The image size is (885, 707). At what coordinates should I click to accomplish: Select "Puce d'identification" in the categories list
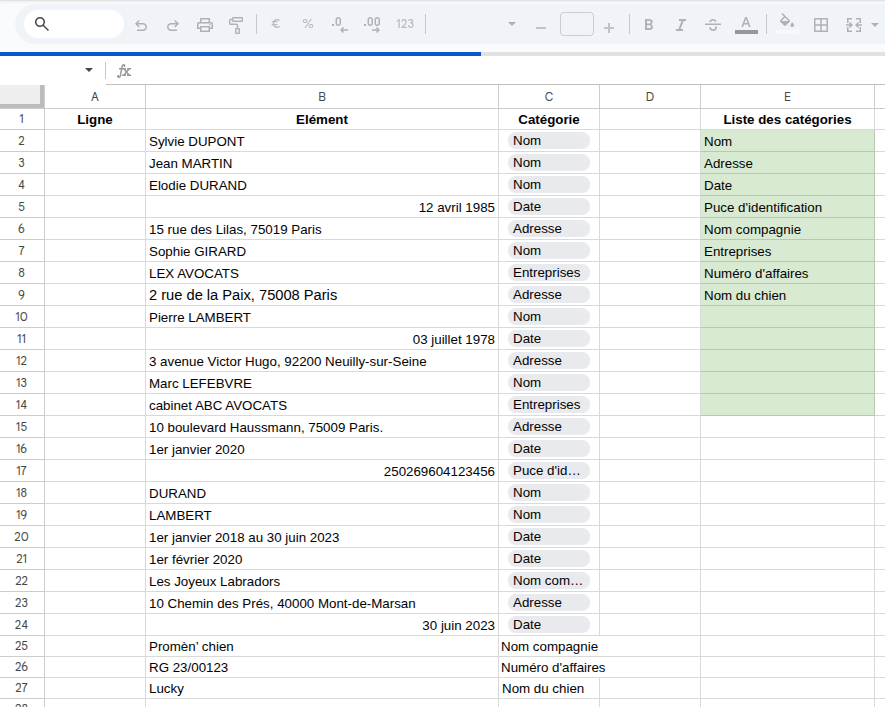coord(787,207)
